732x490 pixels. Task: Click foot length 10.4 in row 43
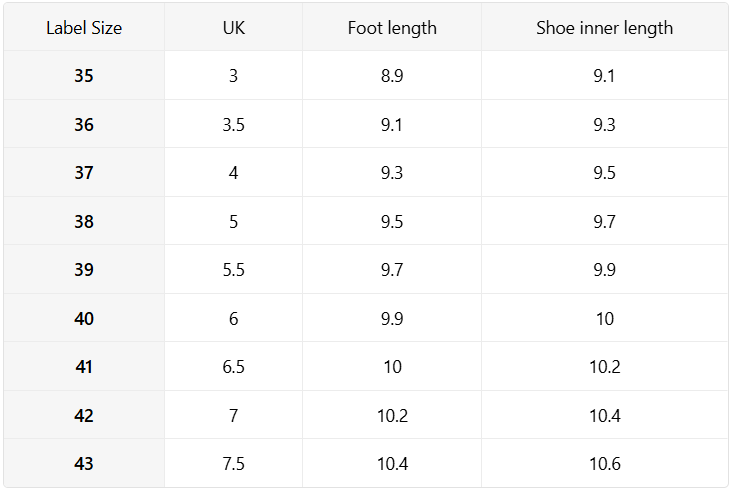392,464
